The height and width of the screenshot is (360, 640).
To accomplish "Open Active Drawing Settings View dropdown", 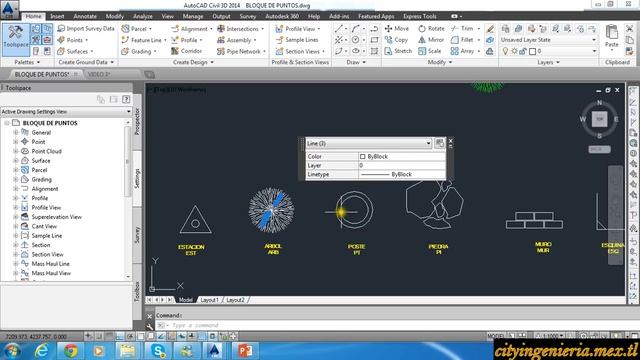I will pyautogui.click(x=66, y=111).
